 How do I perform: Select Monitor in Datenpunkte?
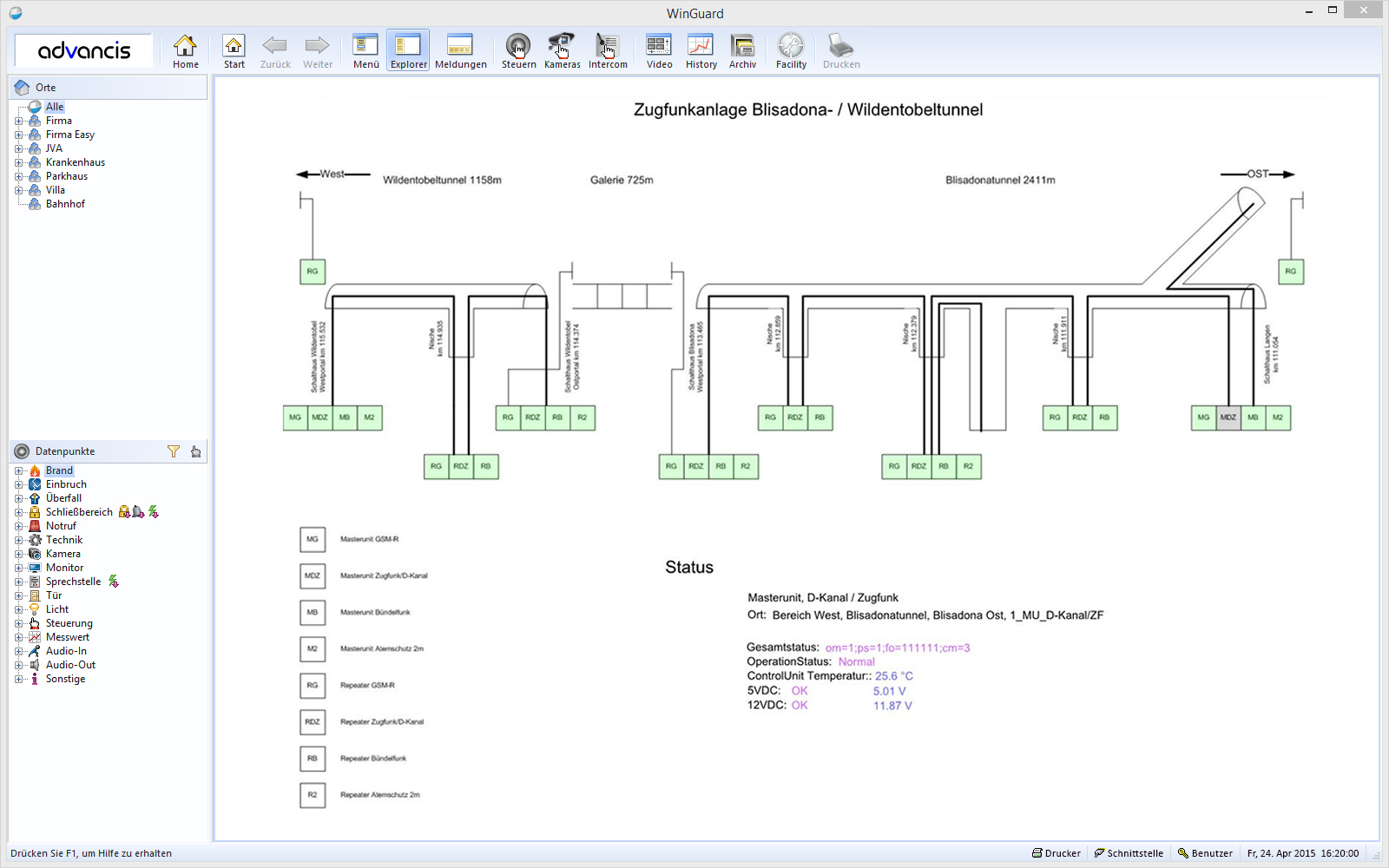coord(64,568)
